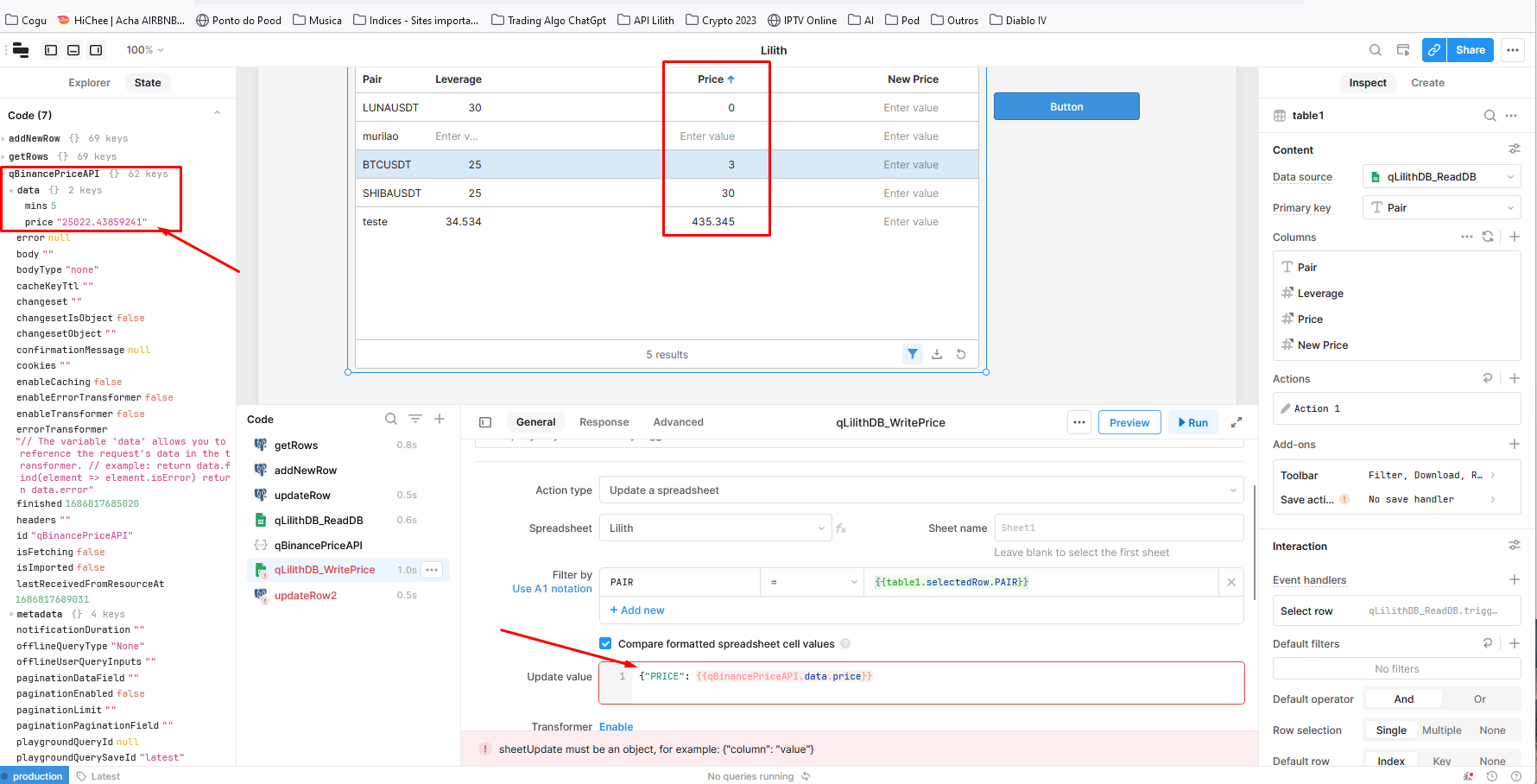Add a new column with plus icon

click(x=1515, y=237)
